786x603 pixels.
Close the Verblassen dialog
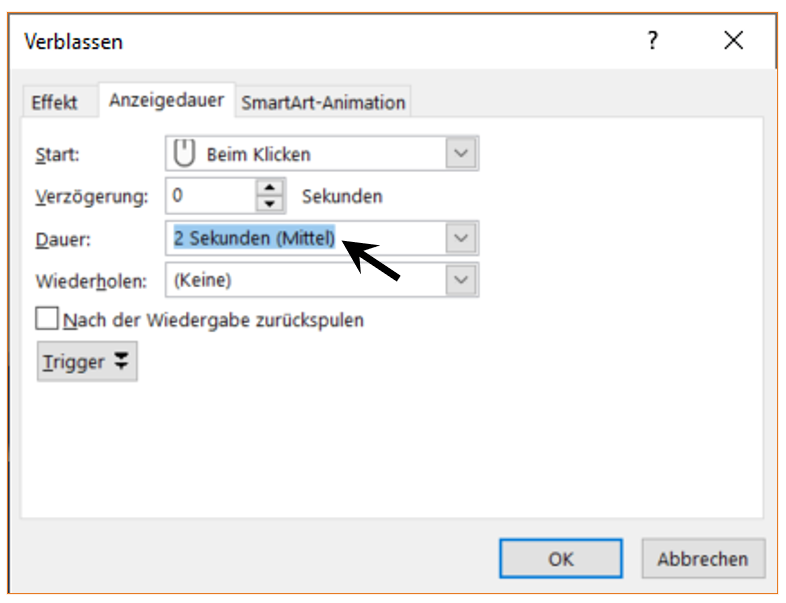point(733,41)
